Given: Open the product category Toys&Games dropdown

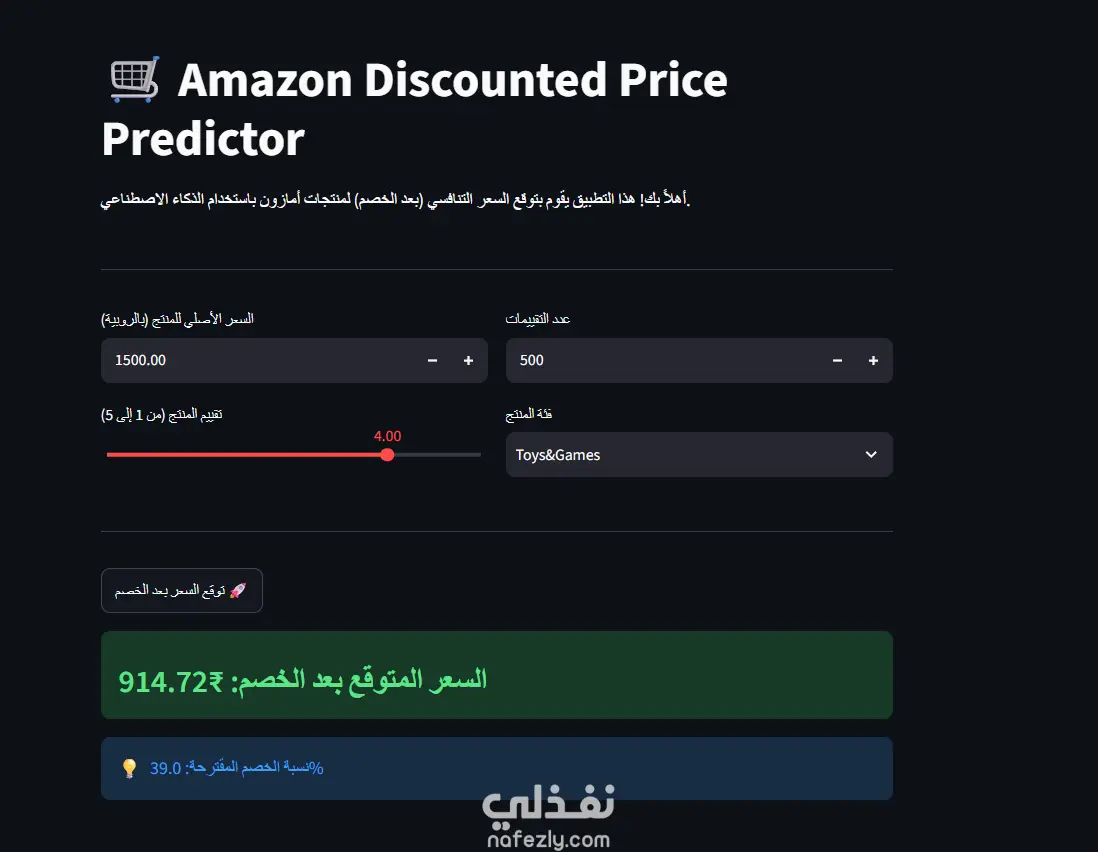Looking at the screenshot, I should coord(699,454).
